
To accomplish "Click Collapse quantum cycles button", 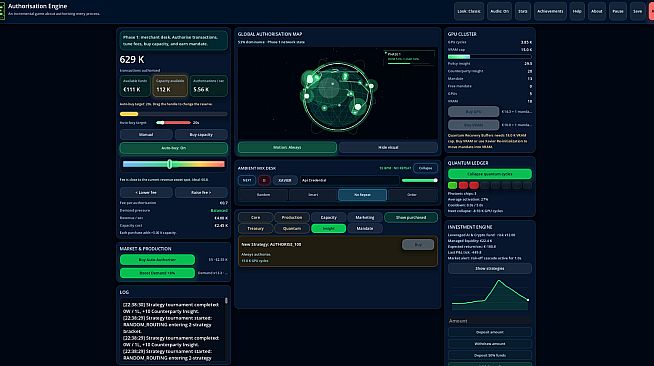I will click(490, 174).
